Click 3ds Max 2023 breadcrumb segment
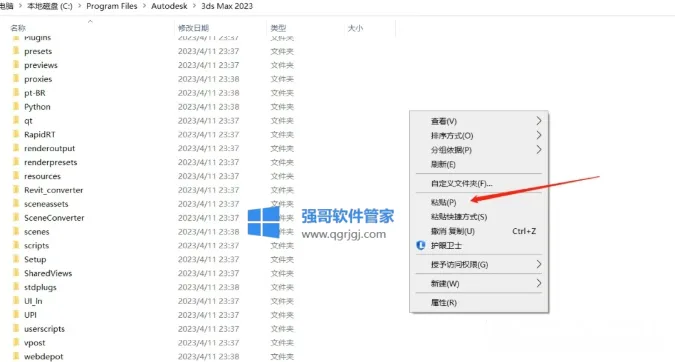675x362 pixels. pos(227,6)
